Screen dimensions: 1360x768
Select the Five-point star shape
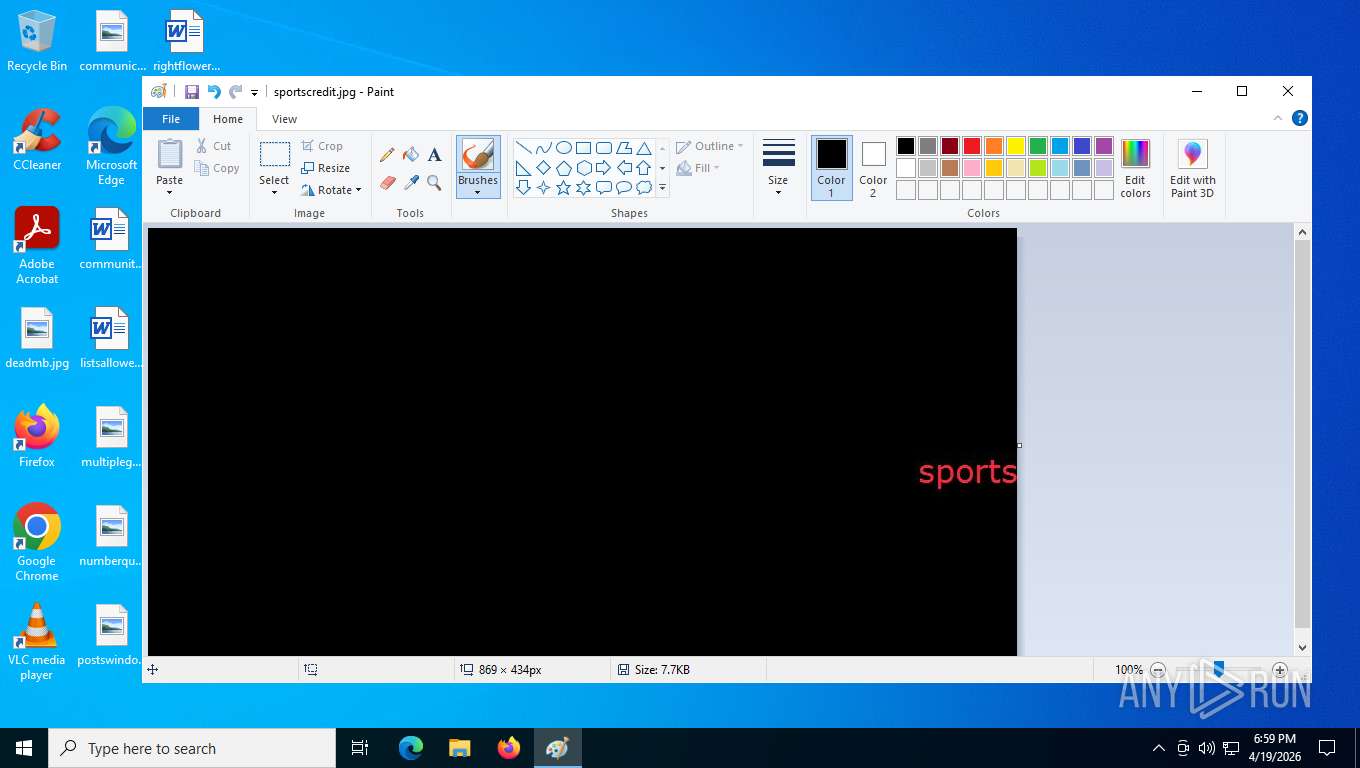(564, 188)
